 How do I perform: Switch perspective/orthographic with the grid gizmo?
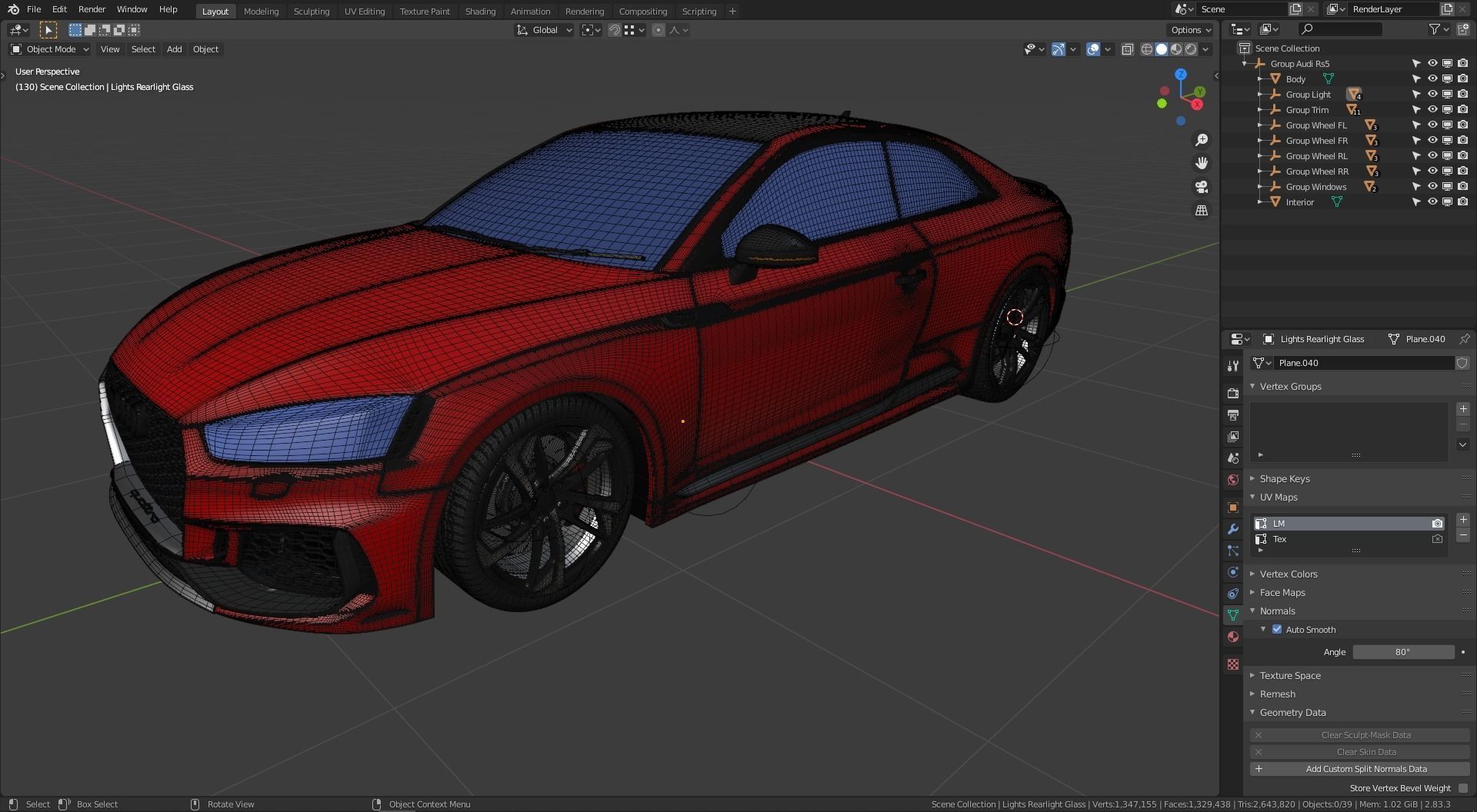pos(1202,210)
